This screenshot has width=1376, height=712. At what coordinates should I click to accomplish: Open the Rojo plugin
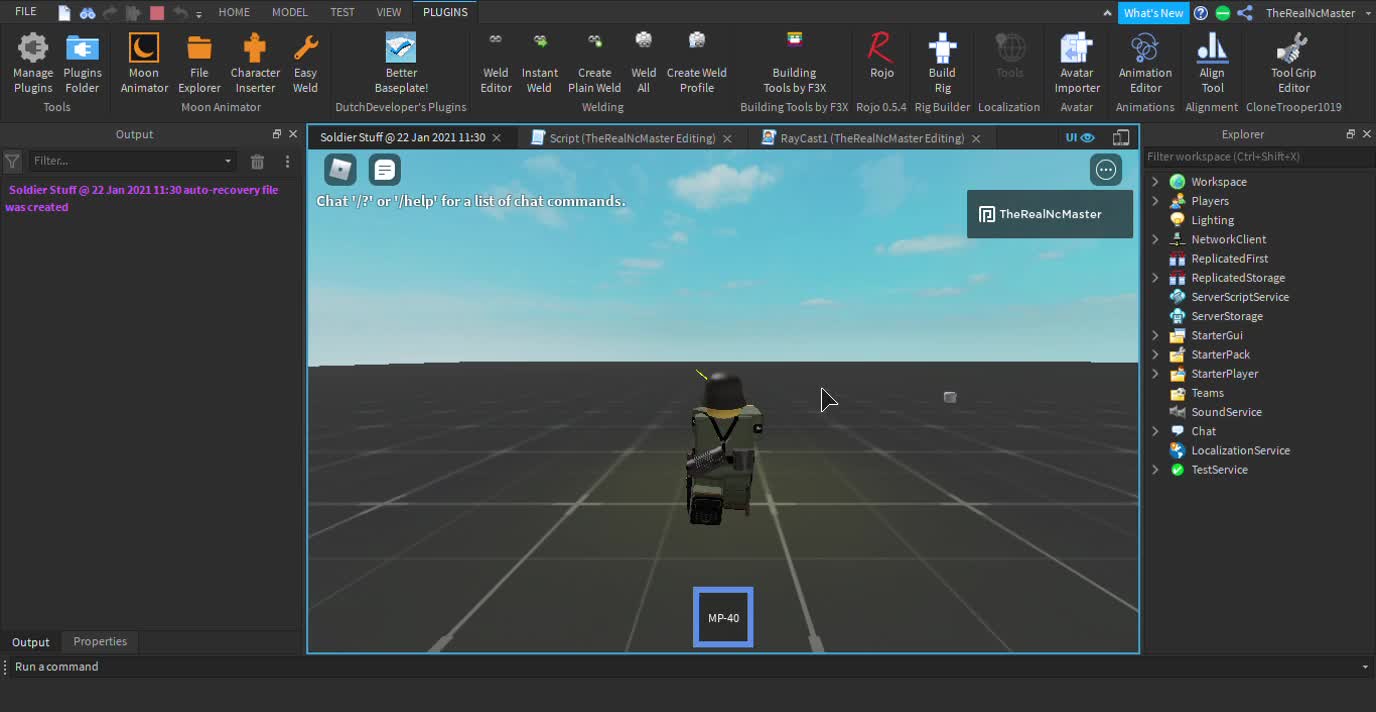pyautogui.click(x=881, y=56)
